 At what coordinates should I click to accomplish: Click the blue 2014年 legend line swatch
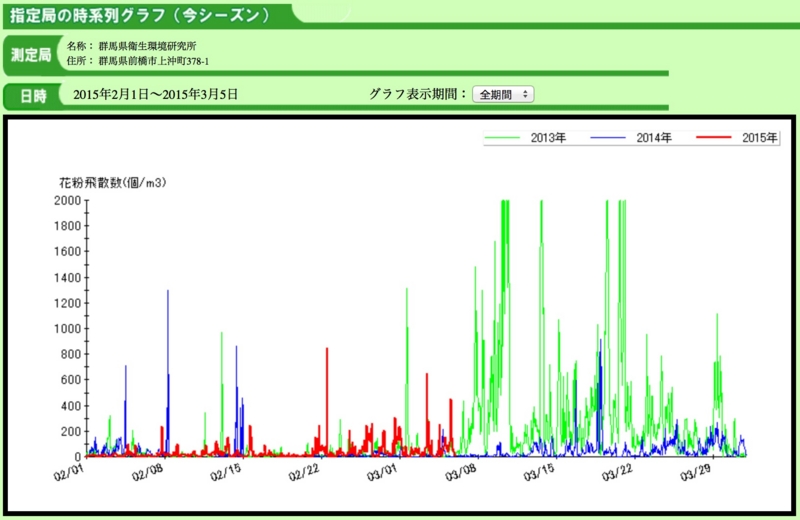tap(608, 138)
